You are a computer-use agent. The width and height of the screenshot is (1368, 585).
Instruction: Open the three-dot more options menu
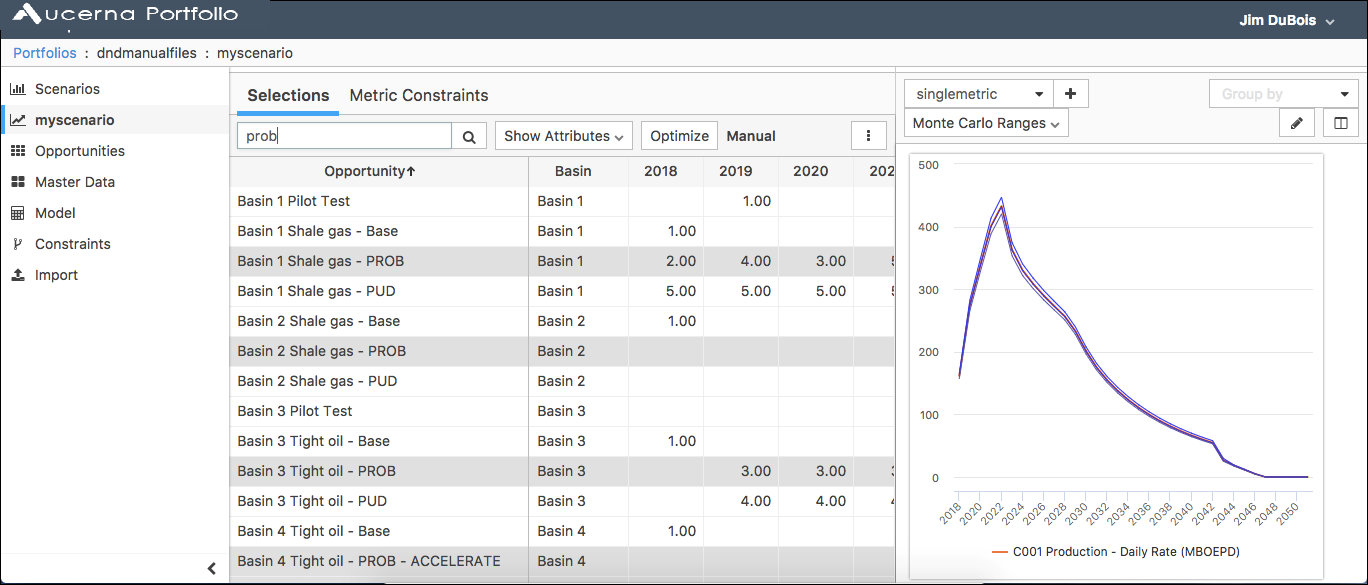[x=868, y=136]
